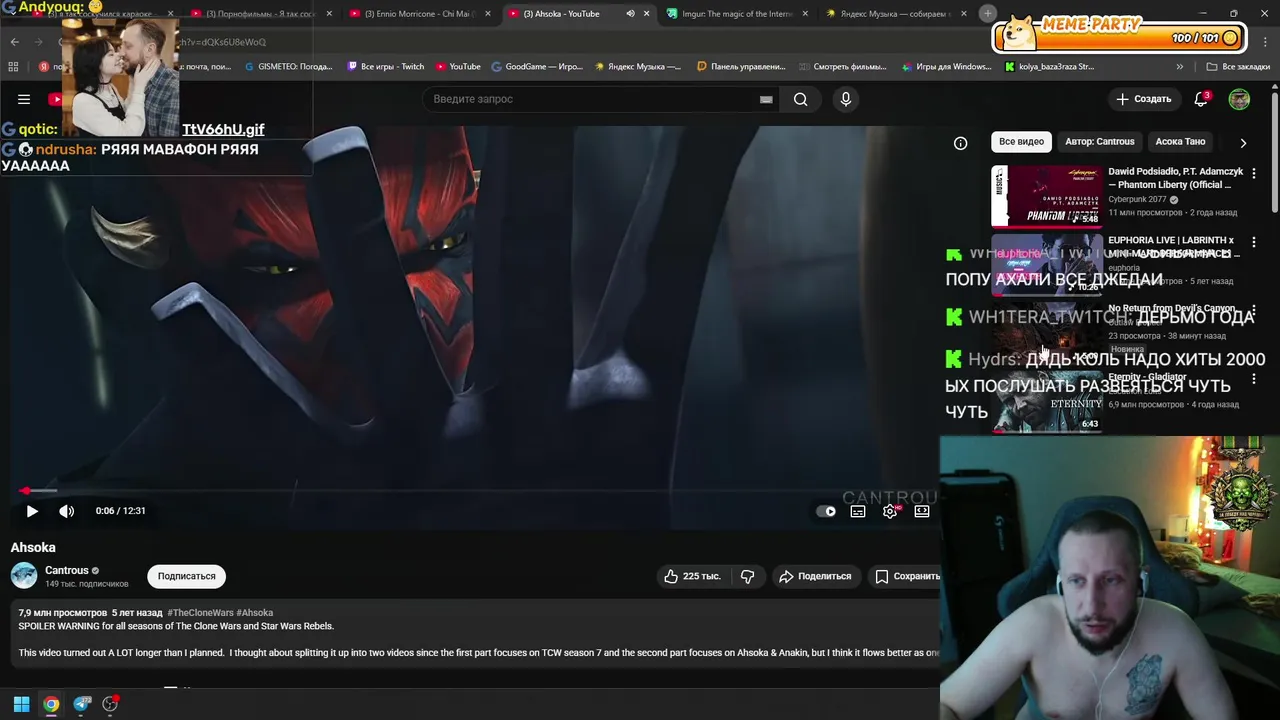This screenshot has height=720, width=1280.
Task: Open Смотреть фильмы bookmark
Action: coord(843,67)
